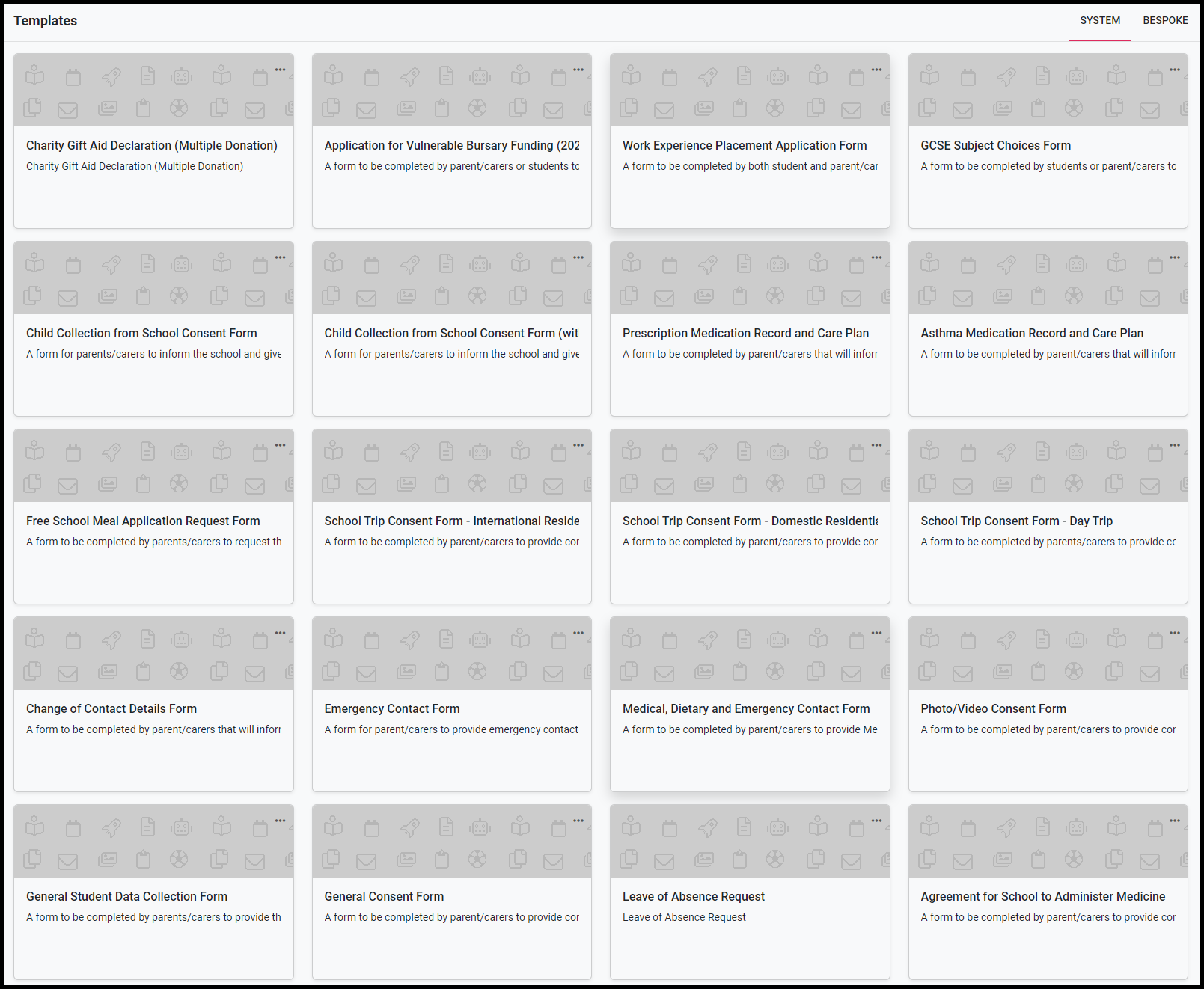Open Medical, Dietary and Emergency Contact Form title
The height and width of the screenshot is (989, 1204).
pyautogui.click(x=746, y=708)
